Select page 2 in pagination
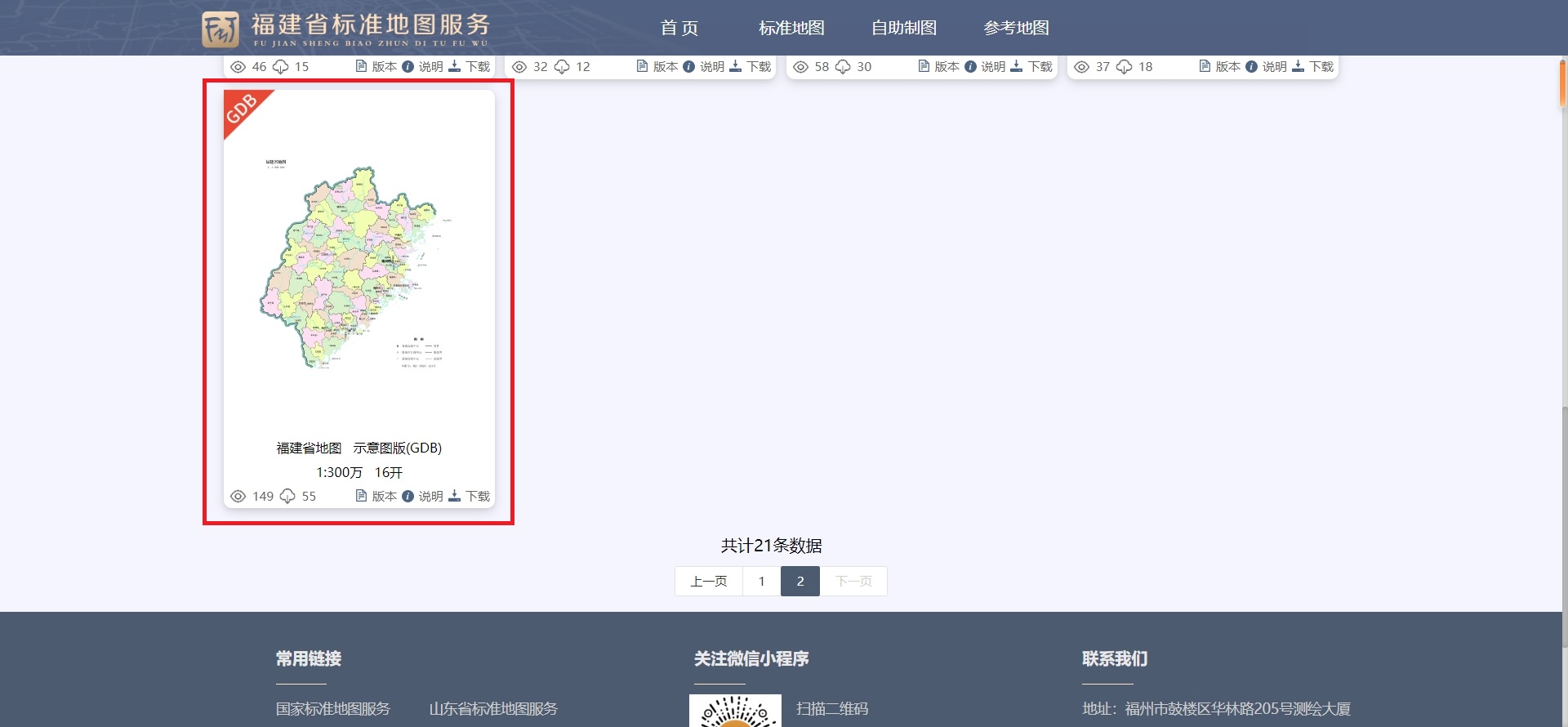Viewport: 1568px width, 727px height. tap(800, 582)
